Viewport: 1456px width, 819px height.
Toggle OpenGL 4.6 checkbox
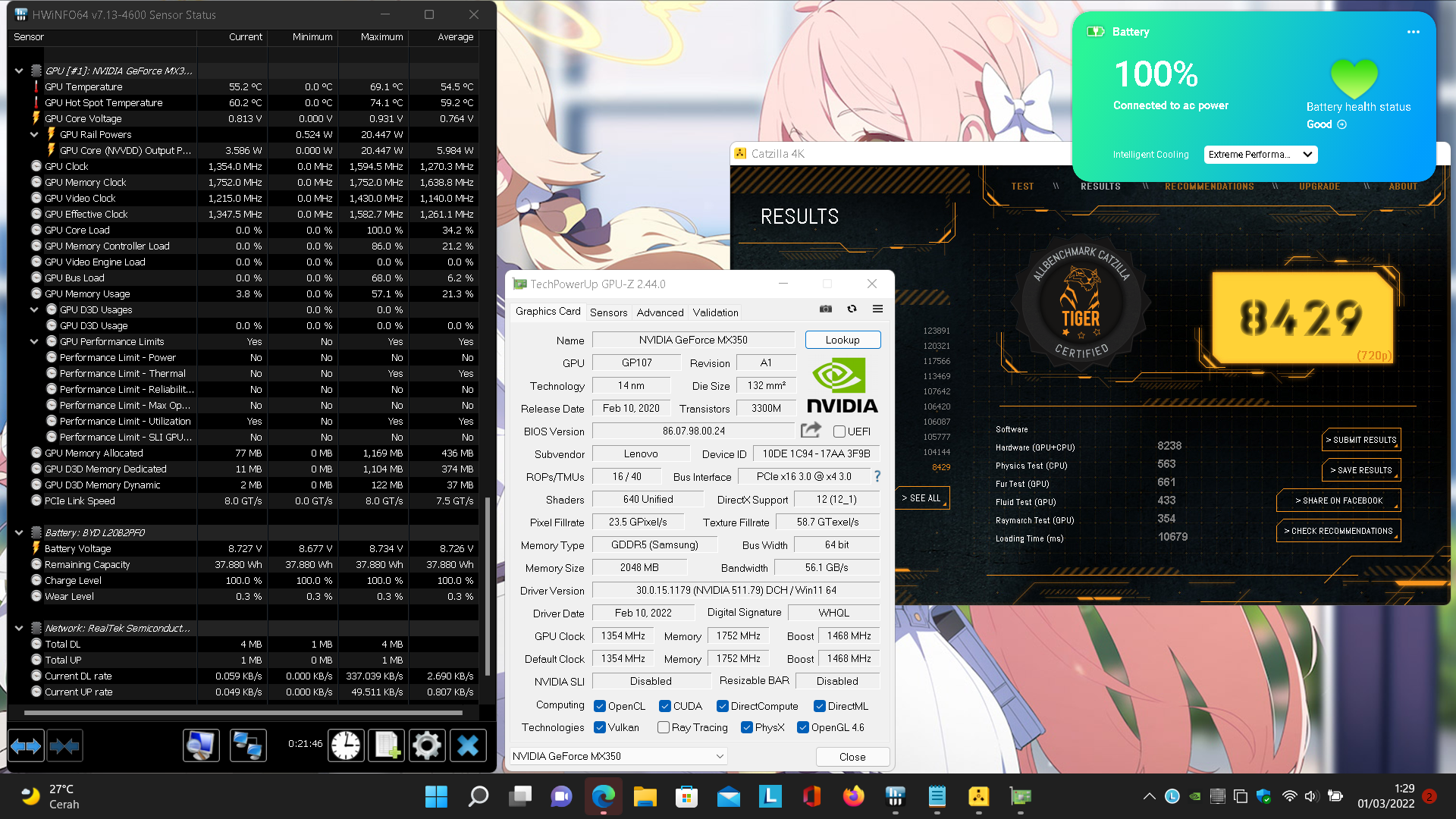tap(803, 727)
